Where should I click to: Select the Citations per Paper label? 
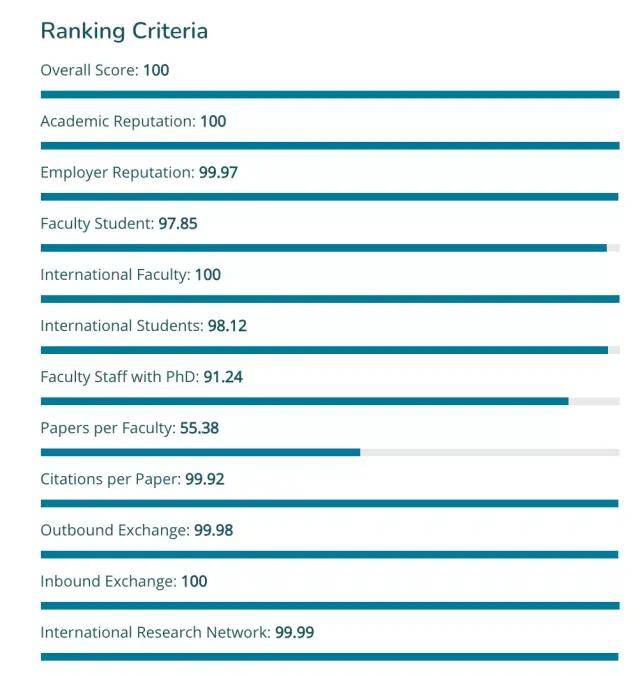pyautogui.click(x=132, y=479)
